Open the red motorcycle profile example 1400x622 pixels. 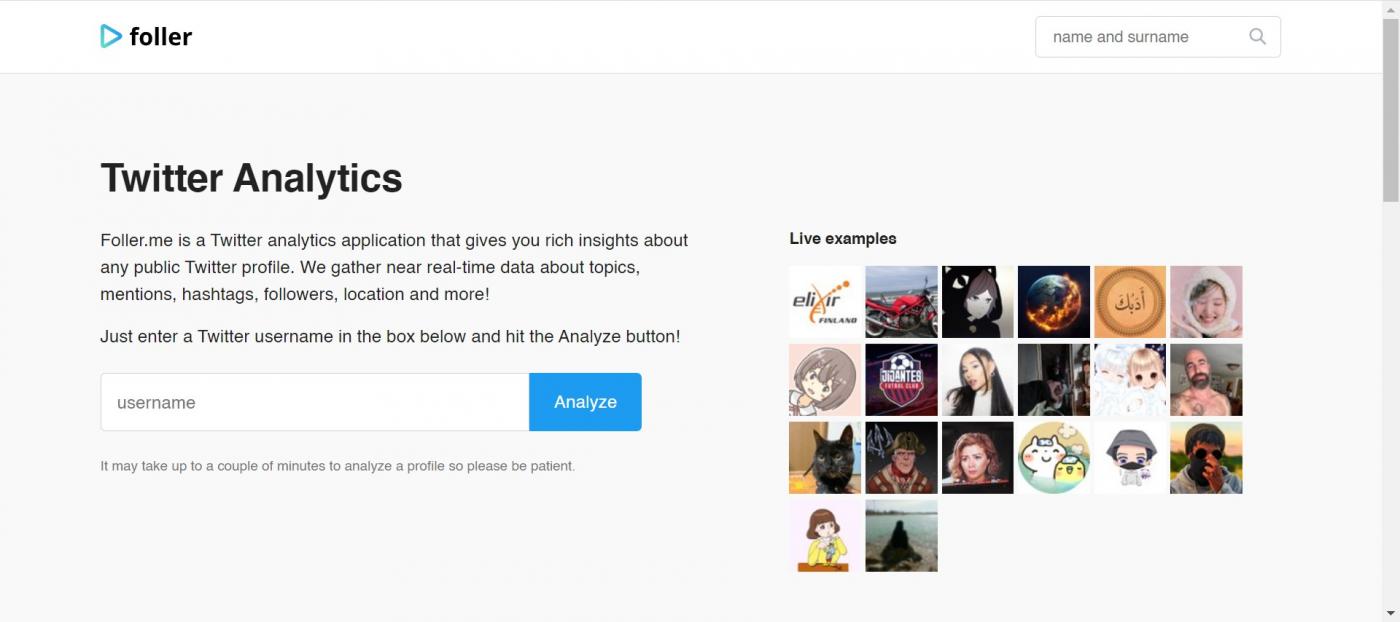[901, 302]
